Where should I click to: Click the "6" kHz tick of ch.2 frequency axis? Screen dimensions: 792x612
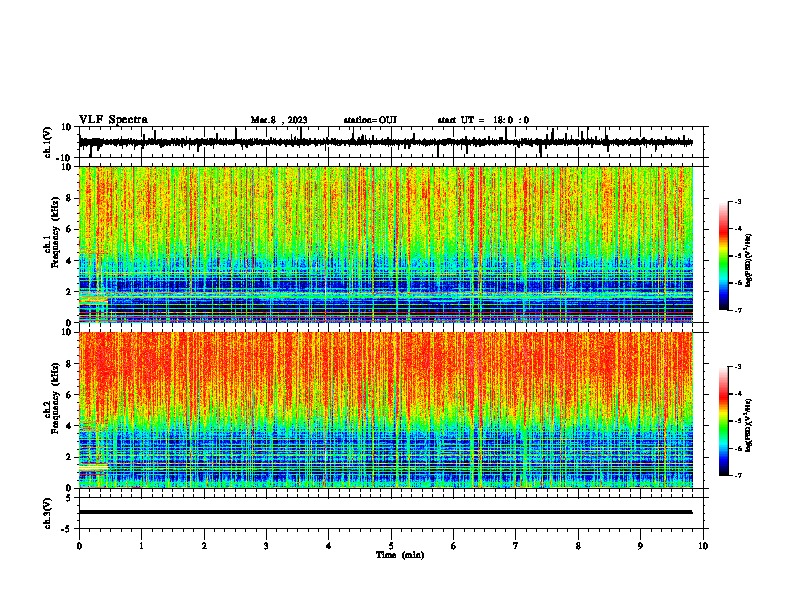(x=70, y=394)
